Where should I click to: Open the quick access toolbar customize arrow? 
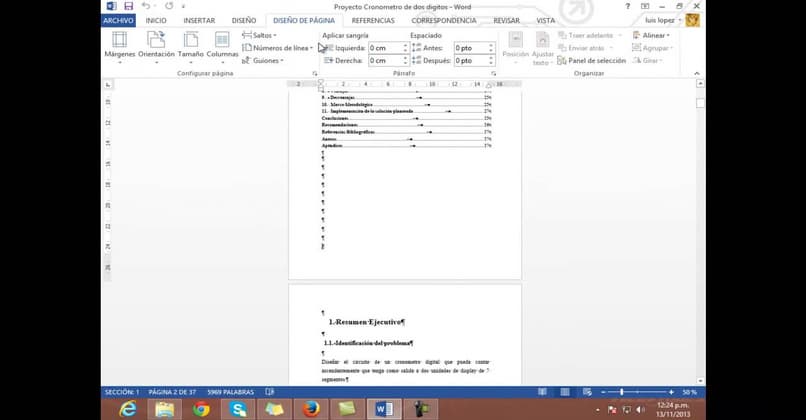(x=183, y=7)
